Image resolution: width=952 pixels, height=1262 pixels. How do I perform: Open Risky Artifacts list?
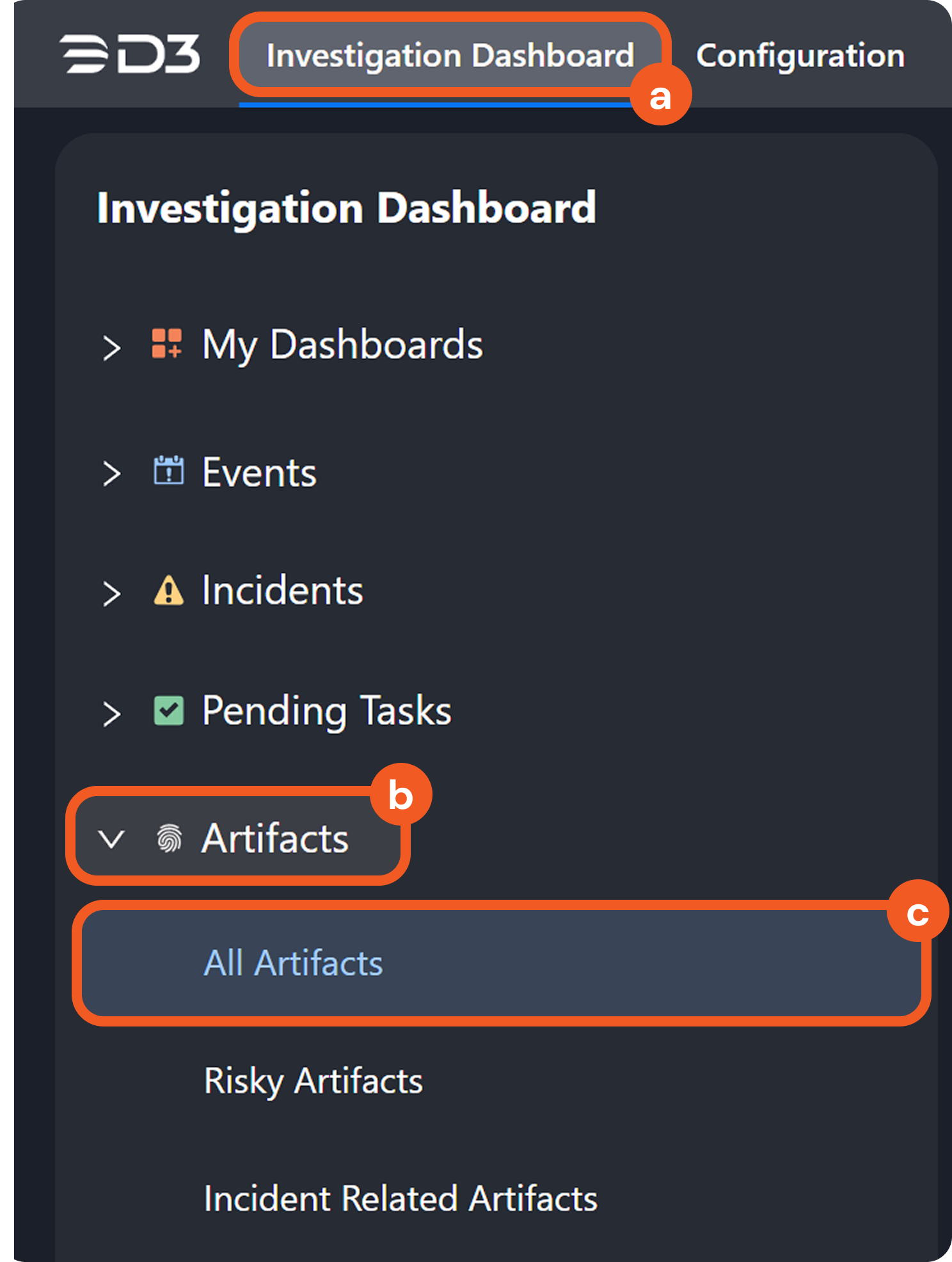(x=313, y=1081)
